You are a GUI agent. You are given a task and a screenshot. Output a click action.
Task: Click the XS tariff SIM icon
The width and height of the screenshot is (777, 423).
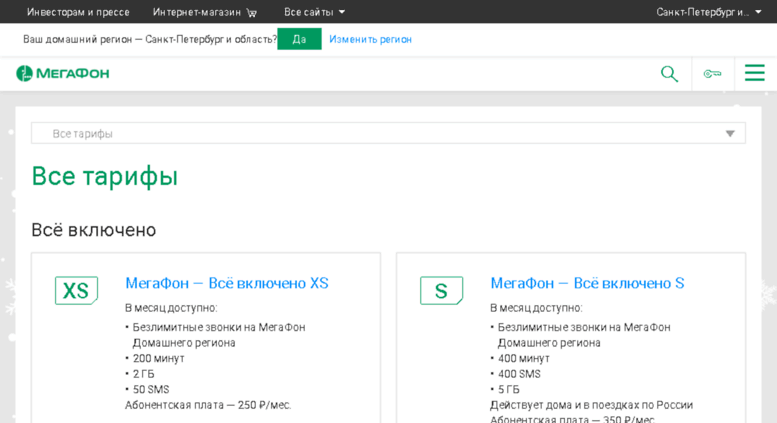[x=76, y=290]
